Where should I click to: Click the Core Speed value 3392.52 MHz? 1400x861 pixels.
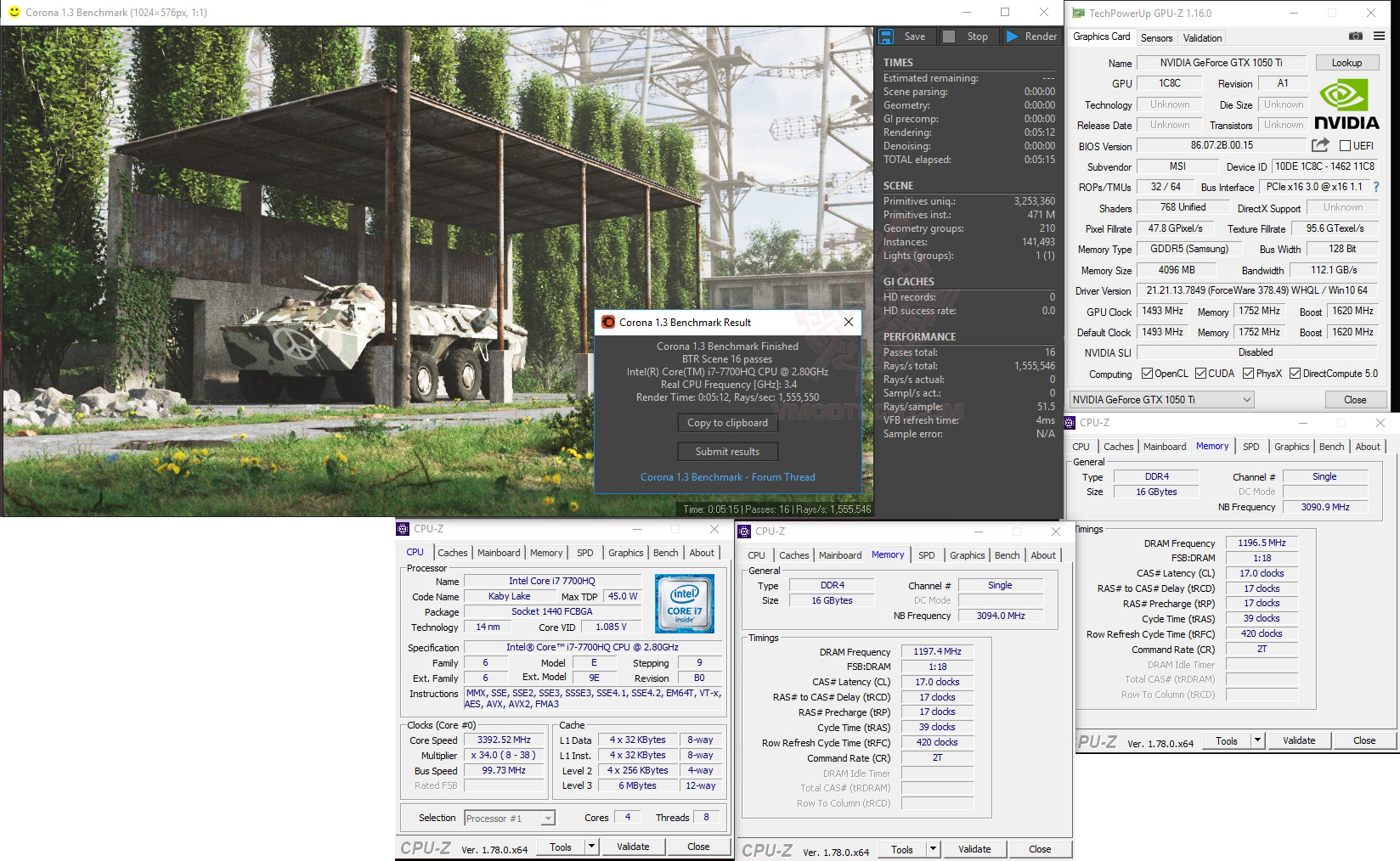pos(505,740)
